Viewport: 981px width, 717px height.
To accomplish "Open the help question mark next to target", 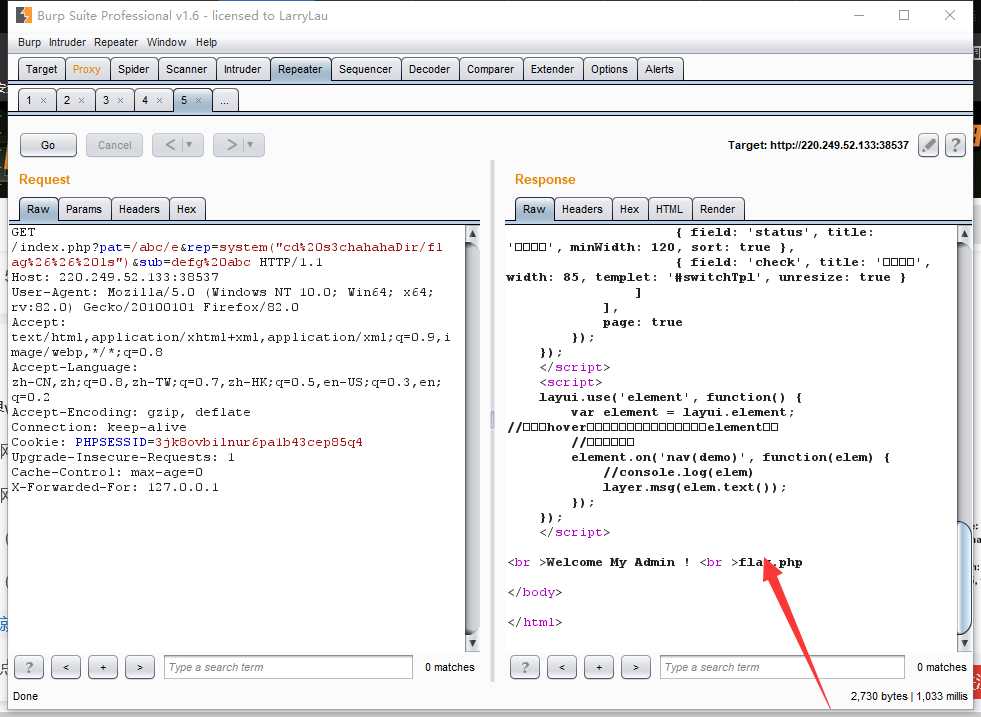I will pos(955,145).
